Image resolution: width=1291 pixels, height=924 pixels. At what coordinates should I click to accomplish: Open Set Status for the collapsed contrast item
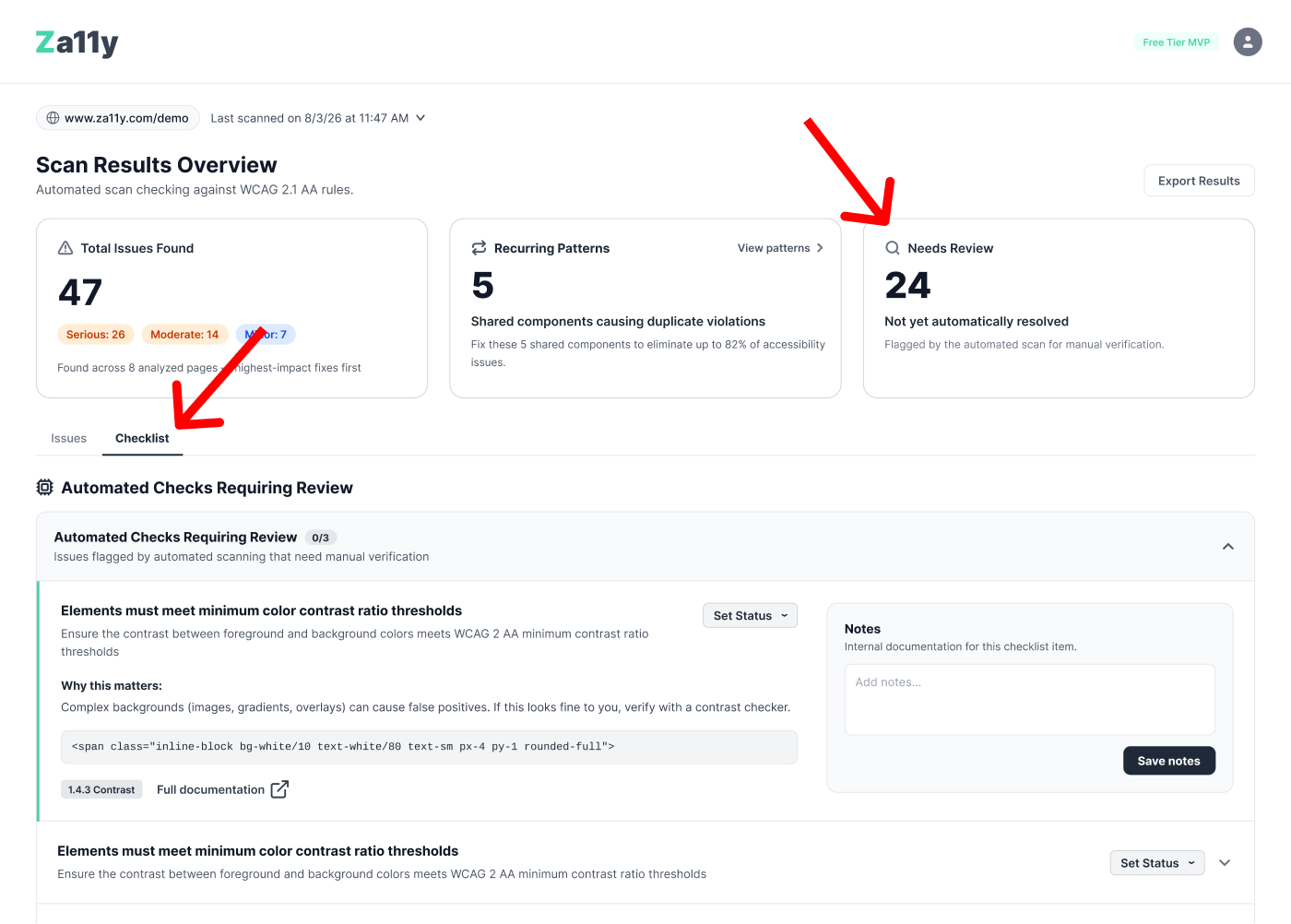(x=1157, y=863)
